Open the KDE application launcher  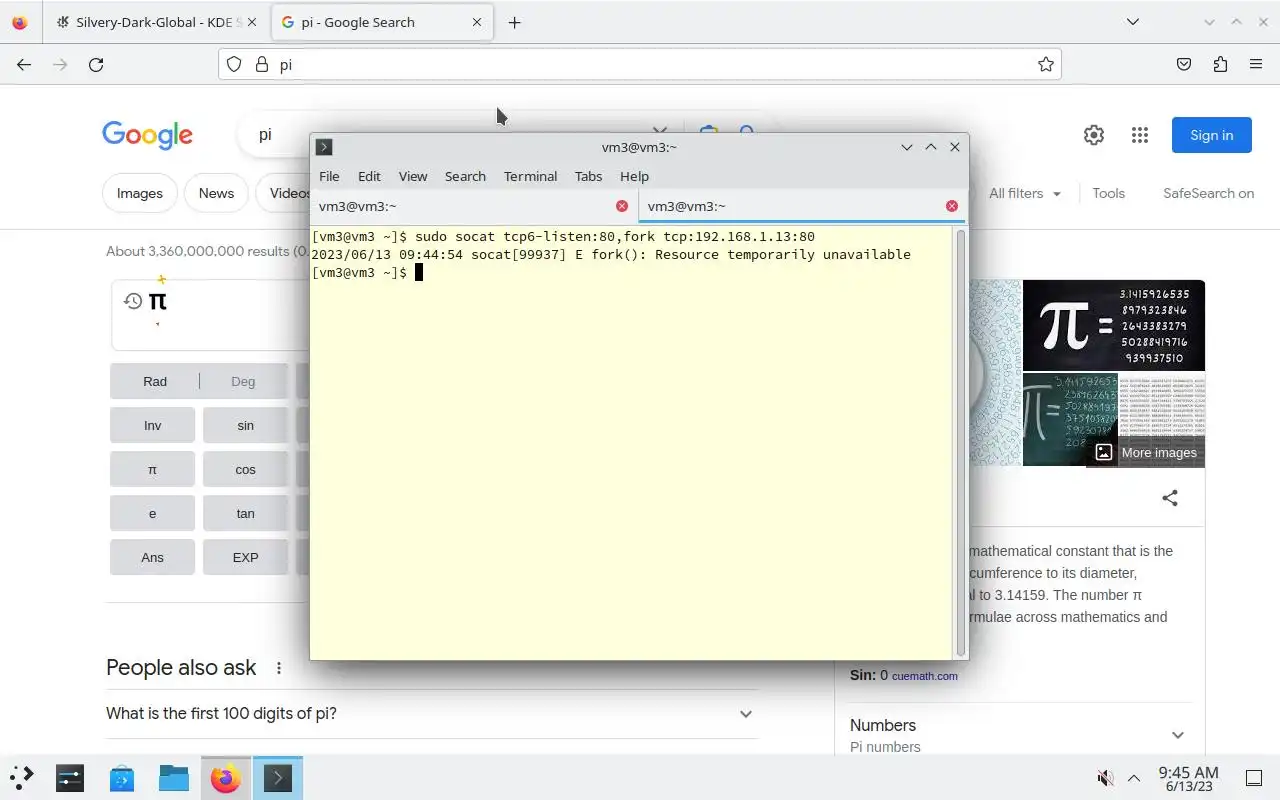[x=22, y=778]
